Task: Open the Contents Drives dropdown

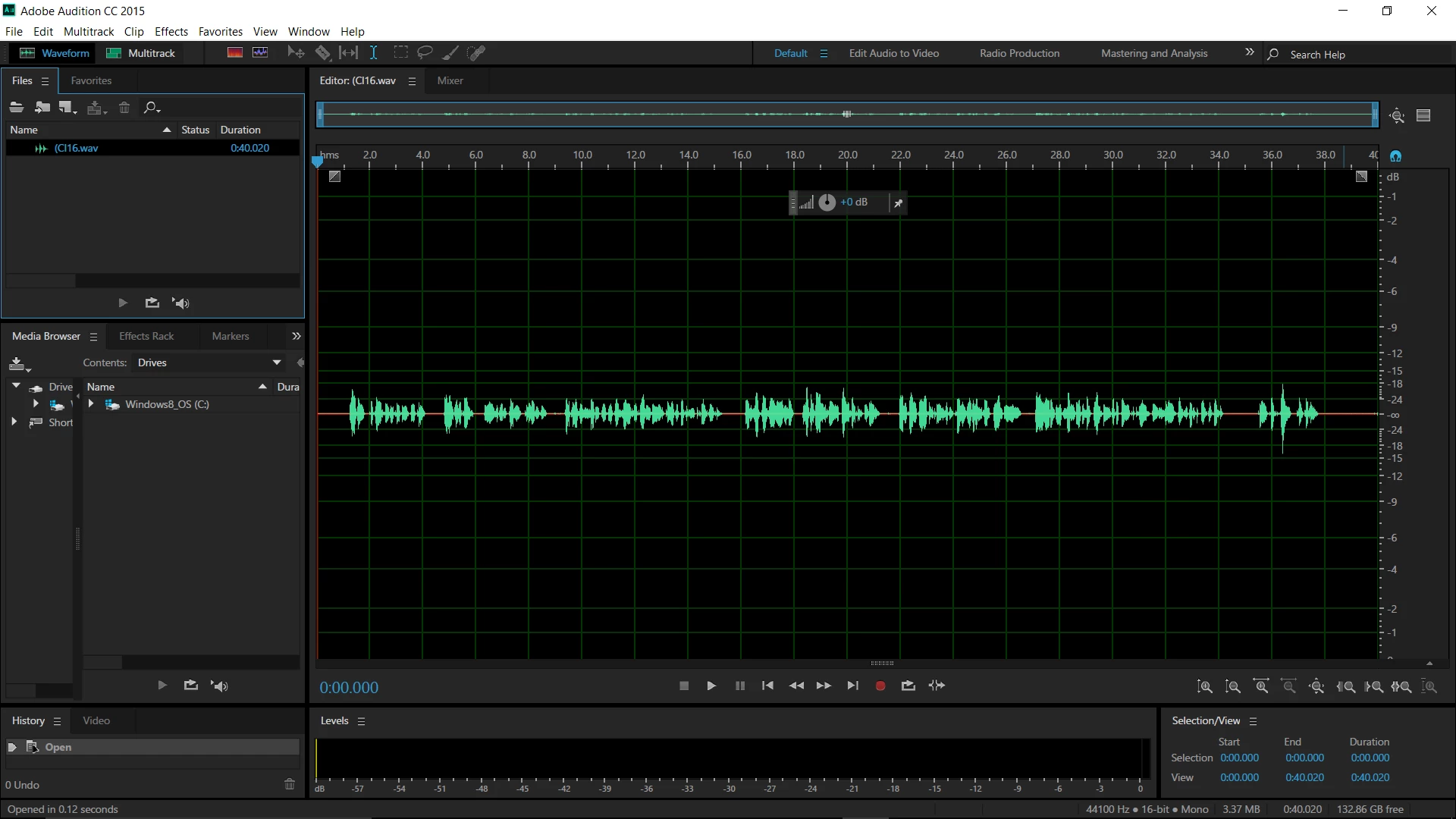Action: pos(209,363)
